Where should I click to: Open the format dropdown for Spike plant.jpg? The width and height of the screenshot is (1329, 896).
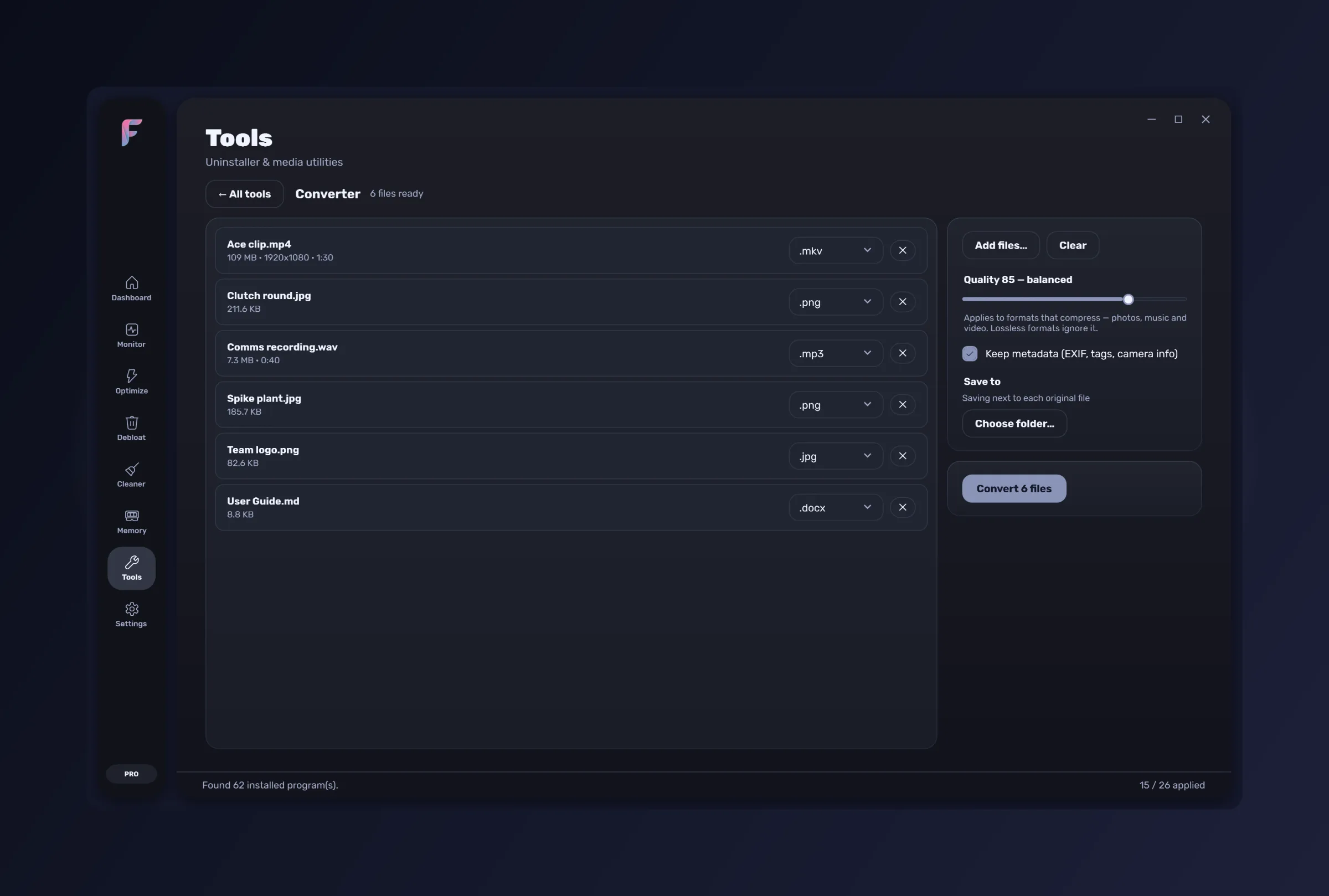[836, 405]
